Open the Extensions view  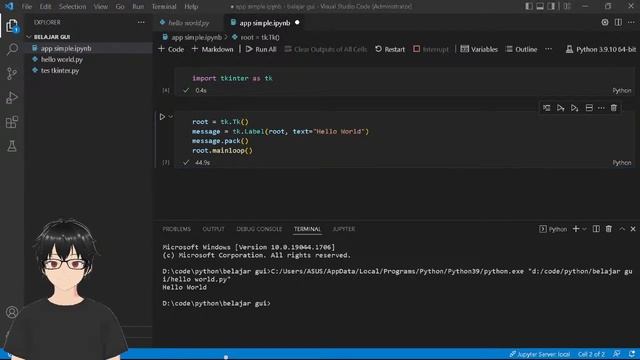pyautogui.click(x=12, y=122)
